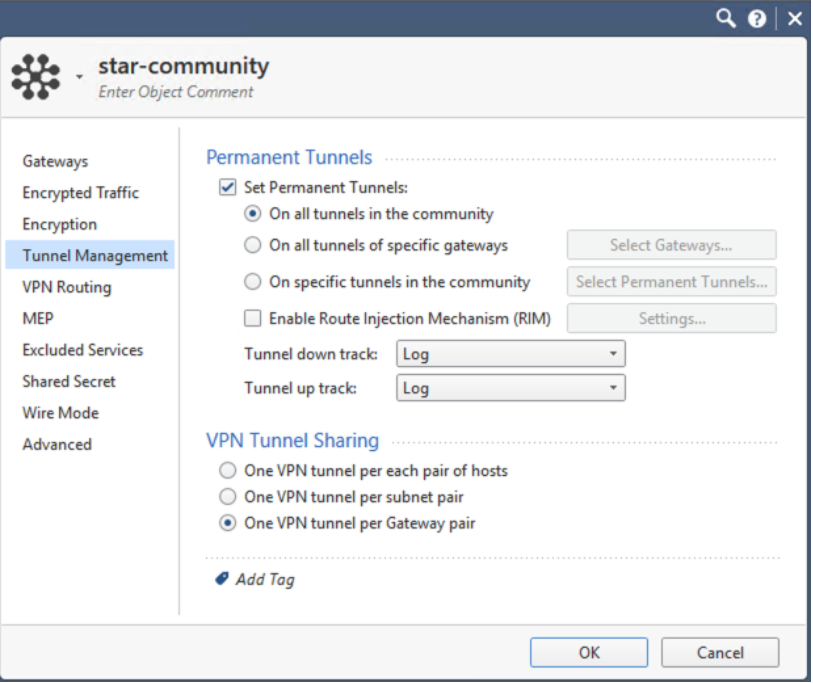The width and height of the screenshot is (813, 683).
Task: Select On all tunnels of specific gateways
Action: (253, 245)
